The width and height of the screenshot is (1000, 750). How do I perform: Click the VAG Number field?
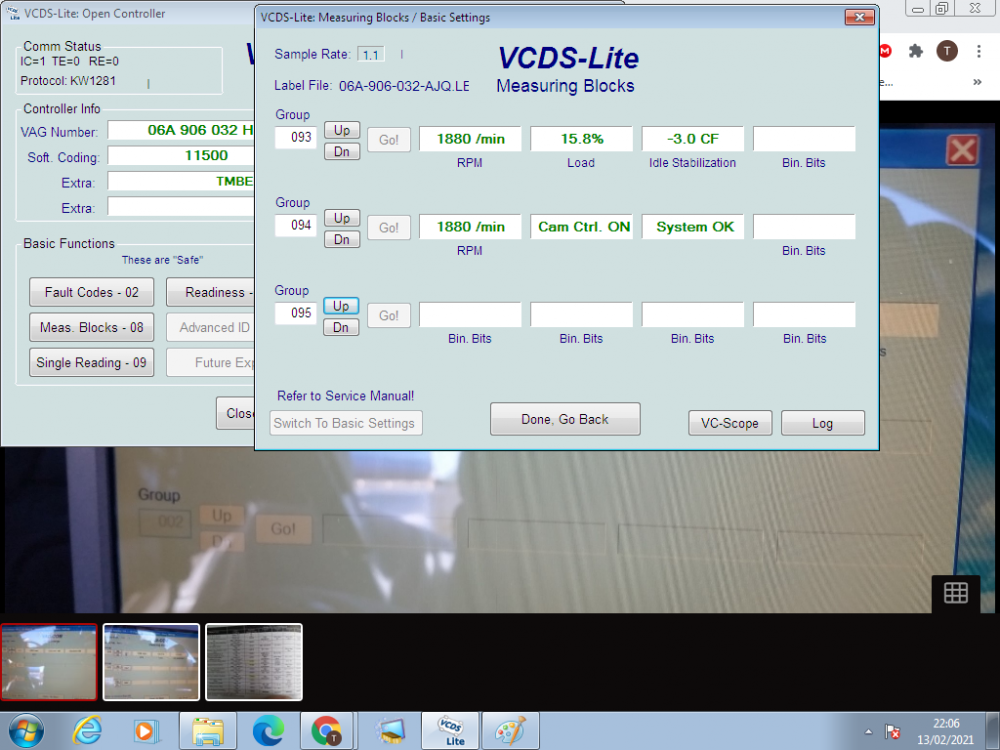pos(182,130)
